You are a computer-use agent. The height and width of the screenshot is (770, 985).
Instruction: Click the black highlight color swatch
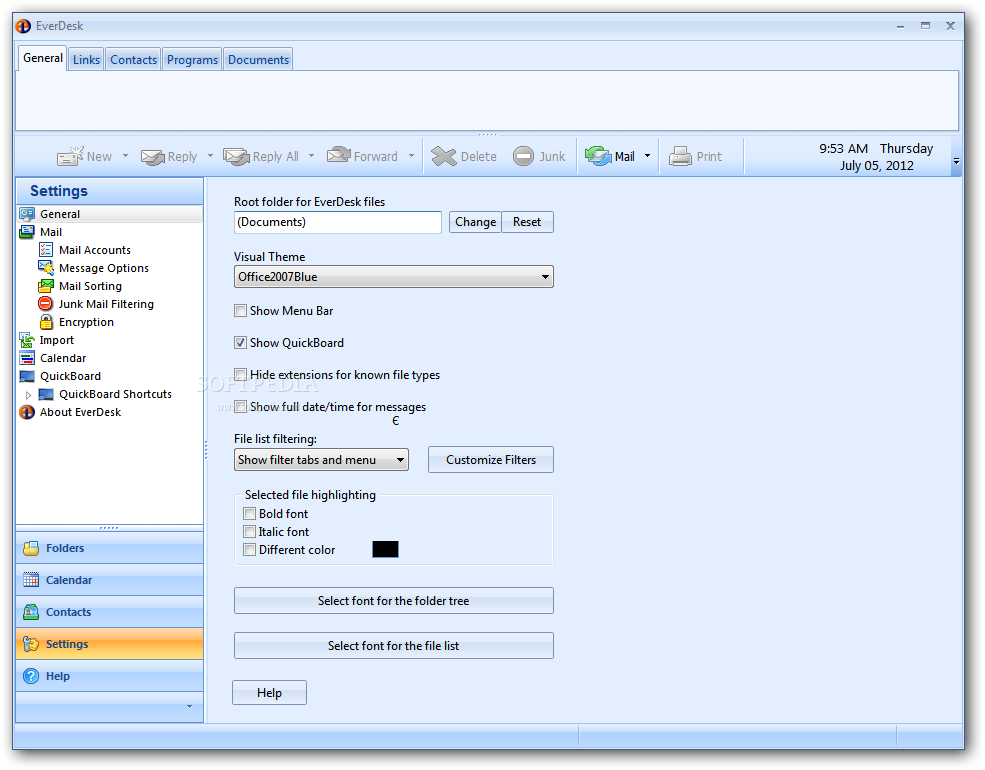coord(385,549)
